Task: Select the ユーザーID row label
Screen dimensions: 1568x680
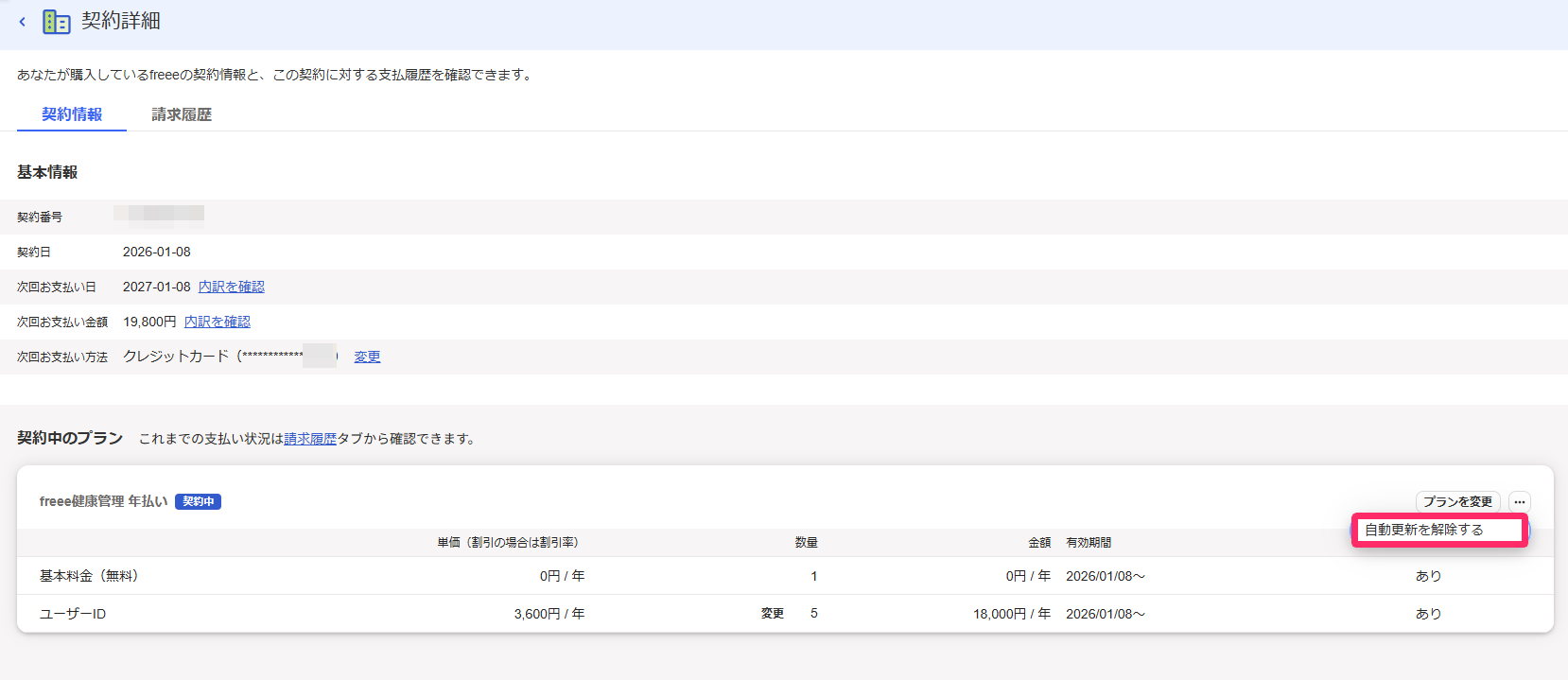Action: coord(73,614)
